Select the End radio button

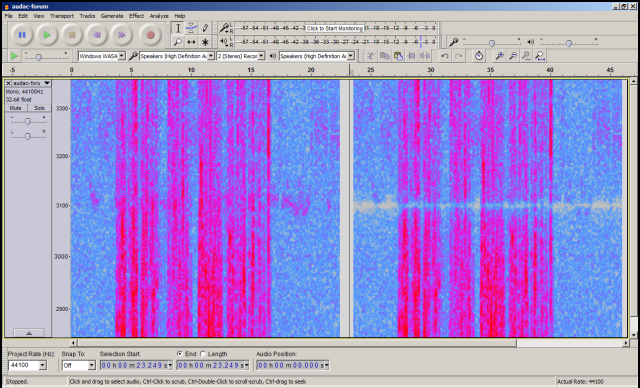[x=180, y=354]
